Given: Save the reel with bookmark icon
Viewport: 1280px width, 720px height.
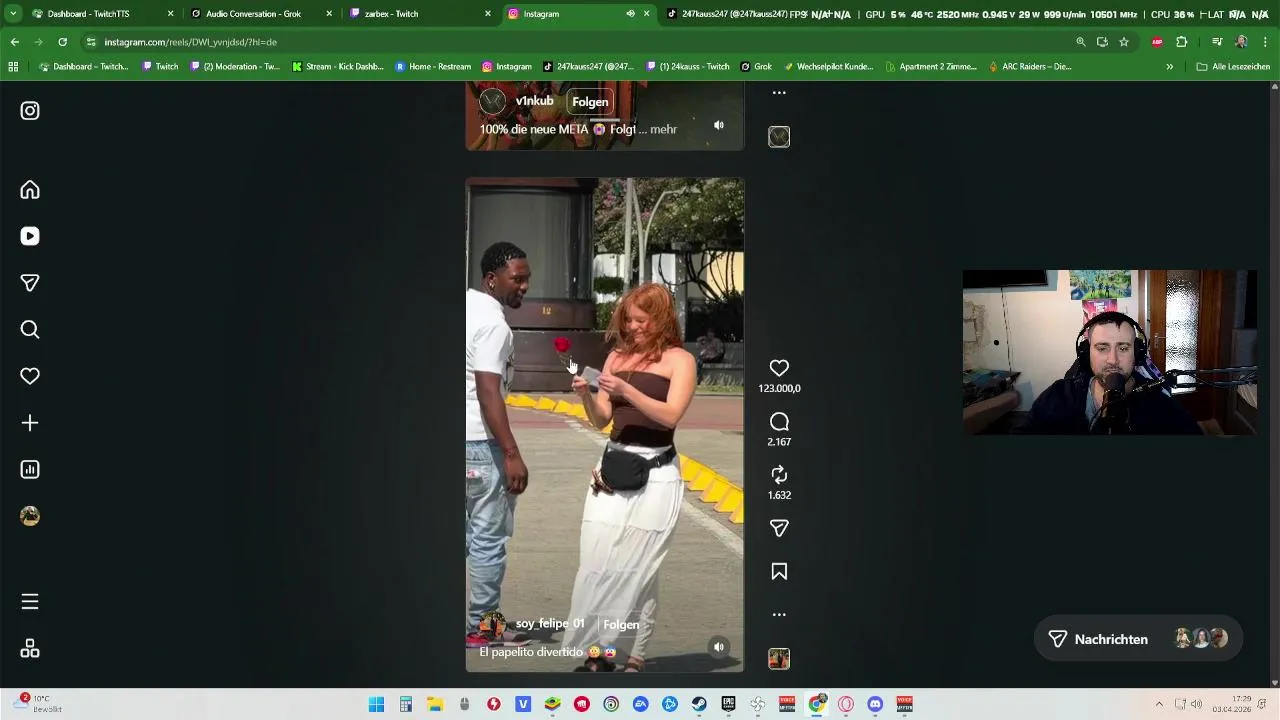Looking at the screenshot, I should coord(779,571).
